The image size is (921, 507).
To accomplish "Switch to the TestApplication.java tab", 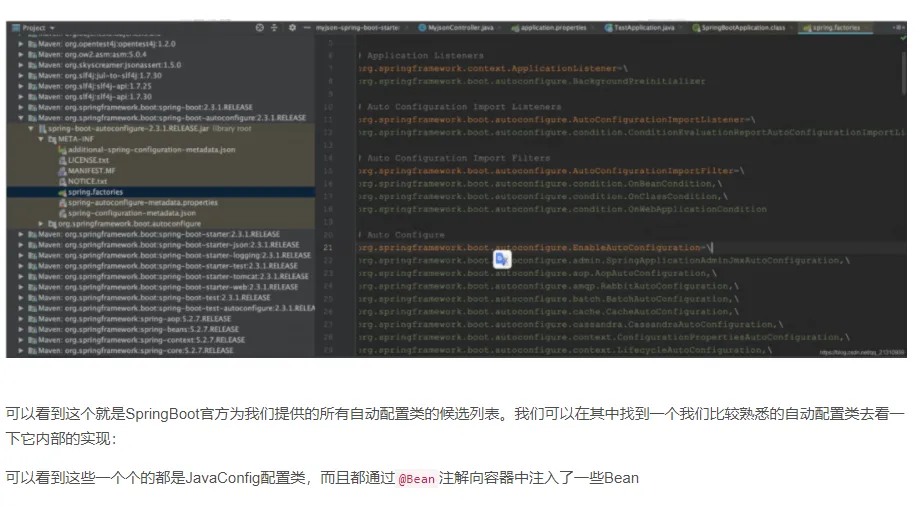I will click(x=644, y=28).
